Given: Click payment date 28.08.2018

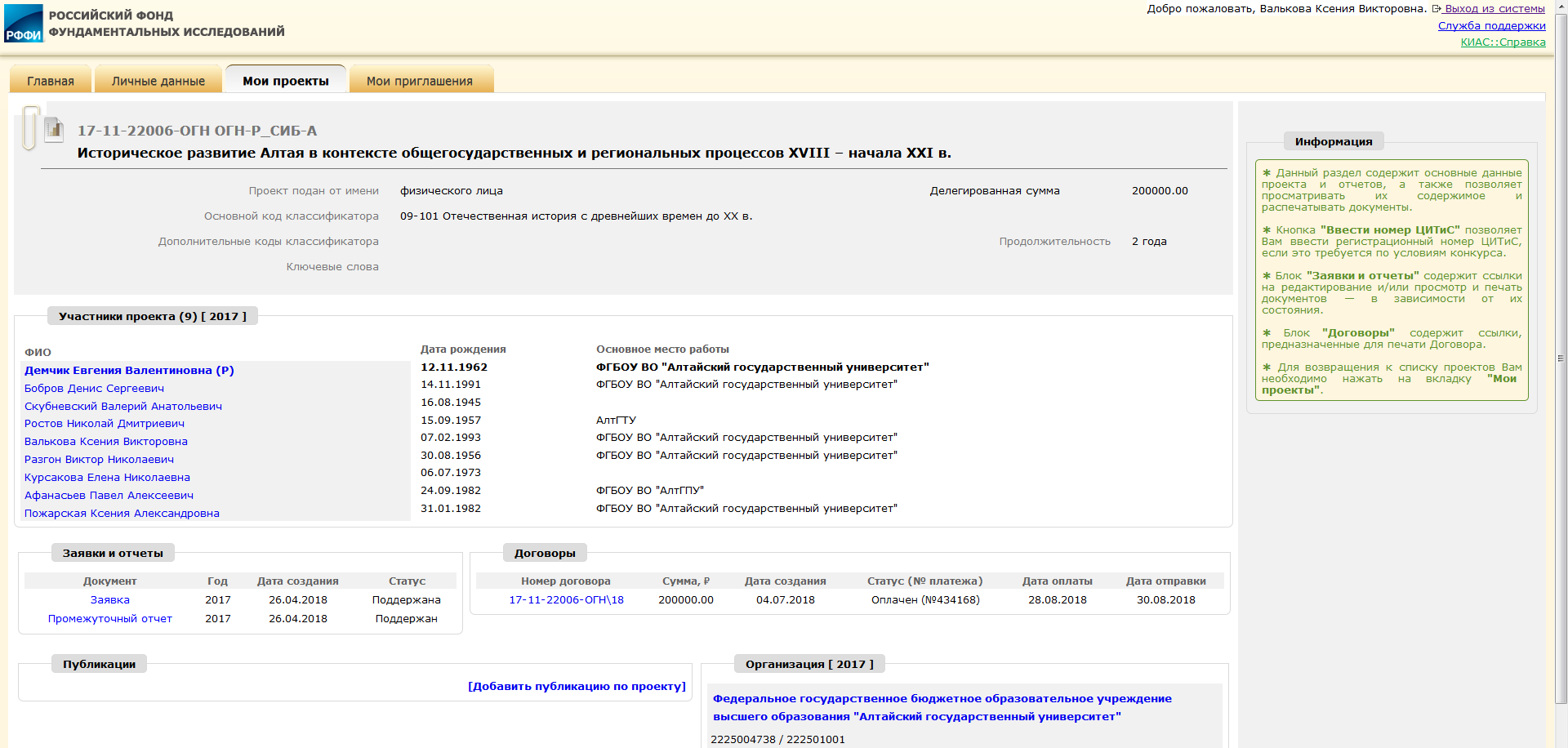Looking at the screenshot, I should (x=1058, y=599).
